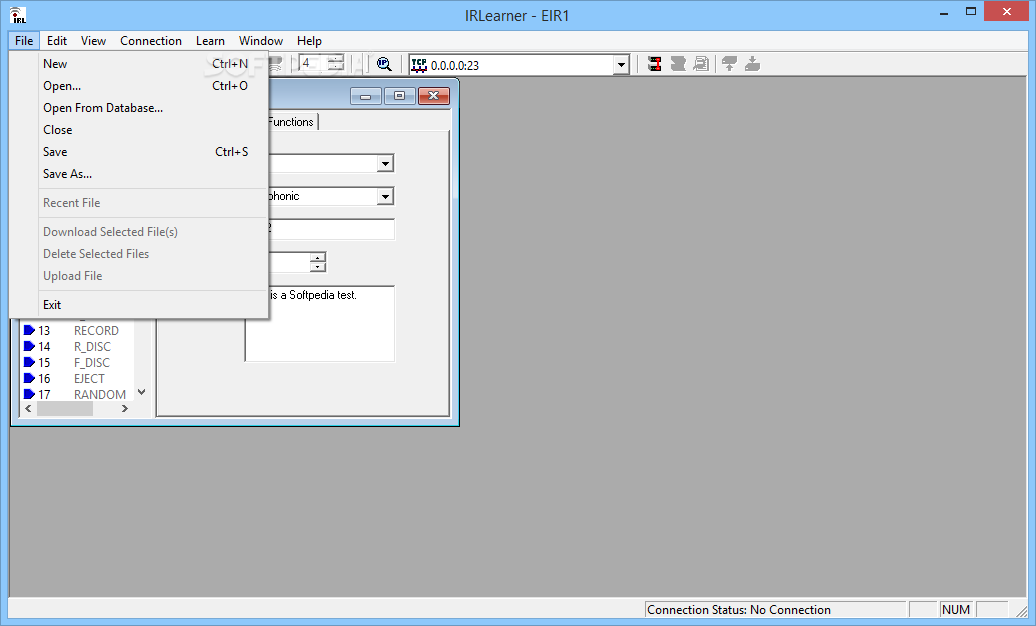Select Save As... from File menu
This screenshot has height=626, width=1036.
139,174
